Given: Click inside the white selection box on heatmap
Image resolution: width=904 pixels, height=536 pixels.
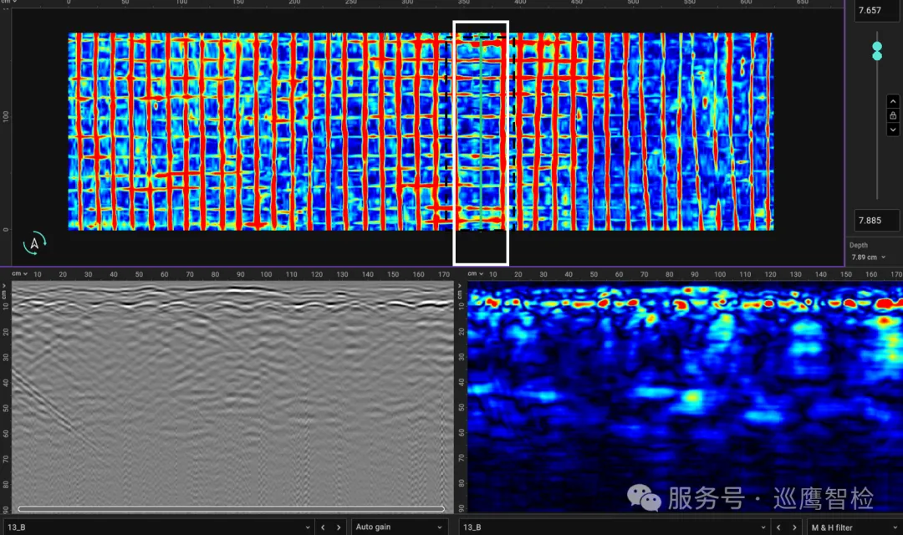Looking at the screenshot, I should pos(481,140).
